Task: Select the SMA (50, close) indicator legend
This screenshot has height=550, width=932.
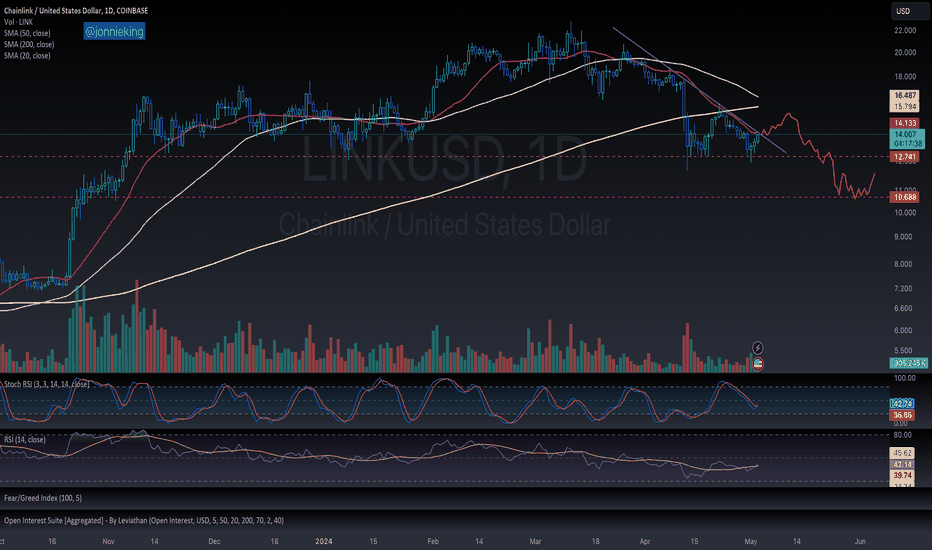Action: click(x=27, y=33)
